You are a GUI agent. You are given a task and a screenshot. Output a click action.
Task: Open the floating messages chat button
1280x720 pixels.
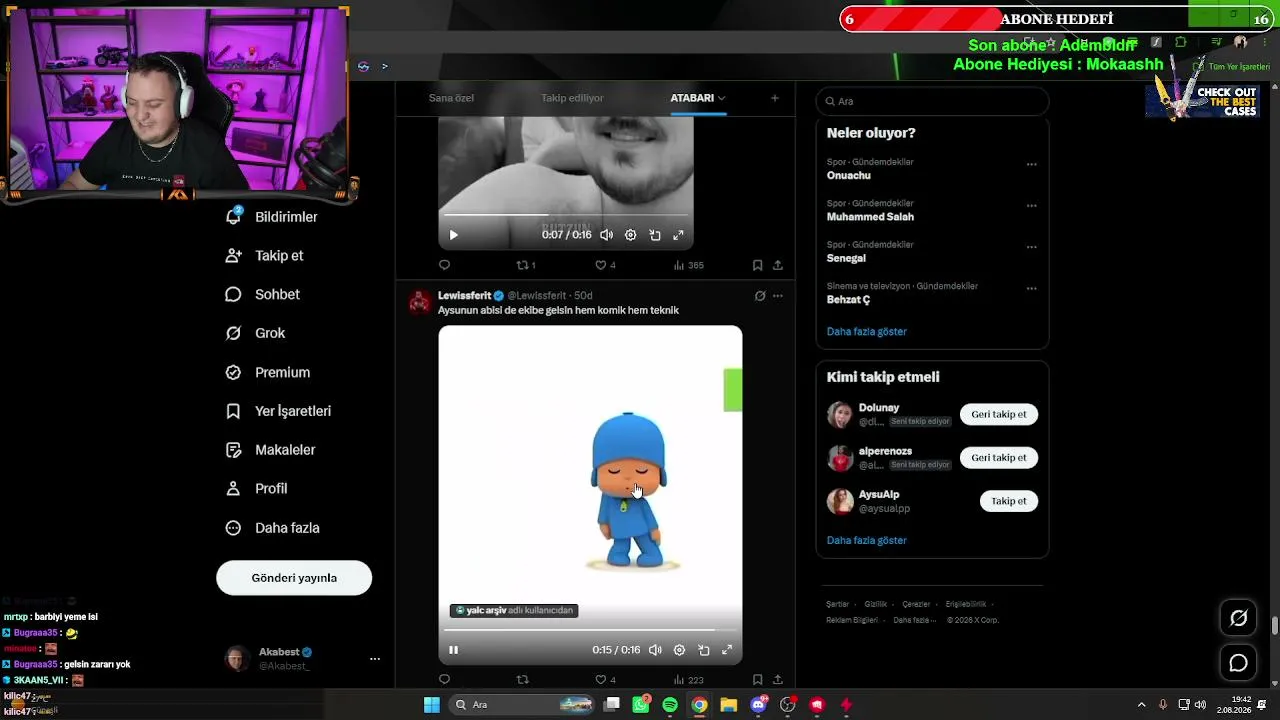(1238, 663)
